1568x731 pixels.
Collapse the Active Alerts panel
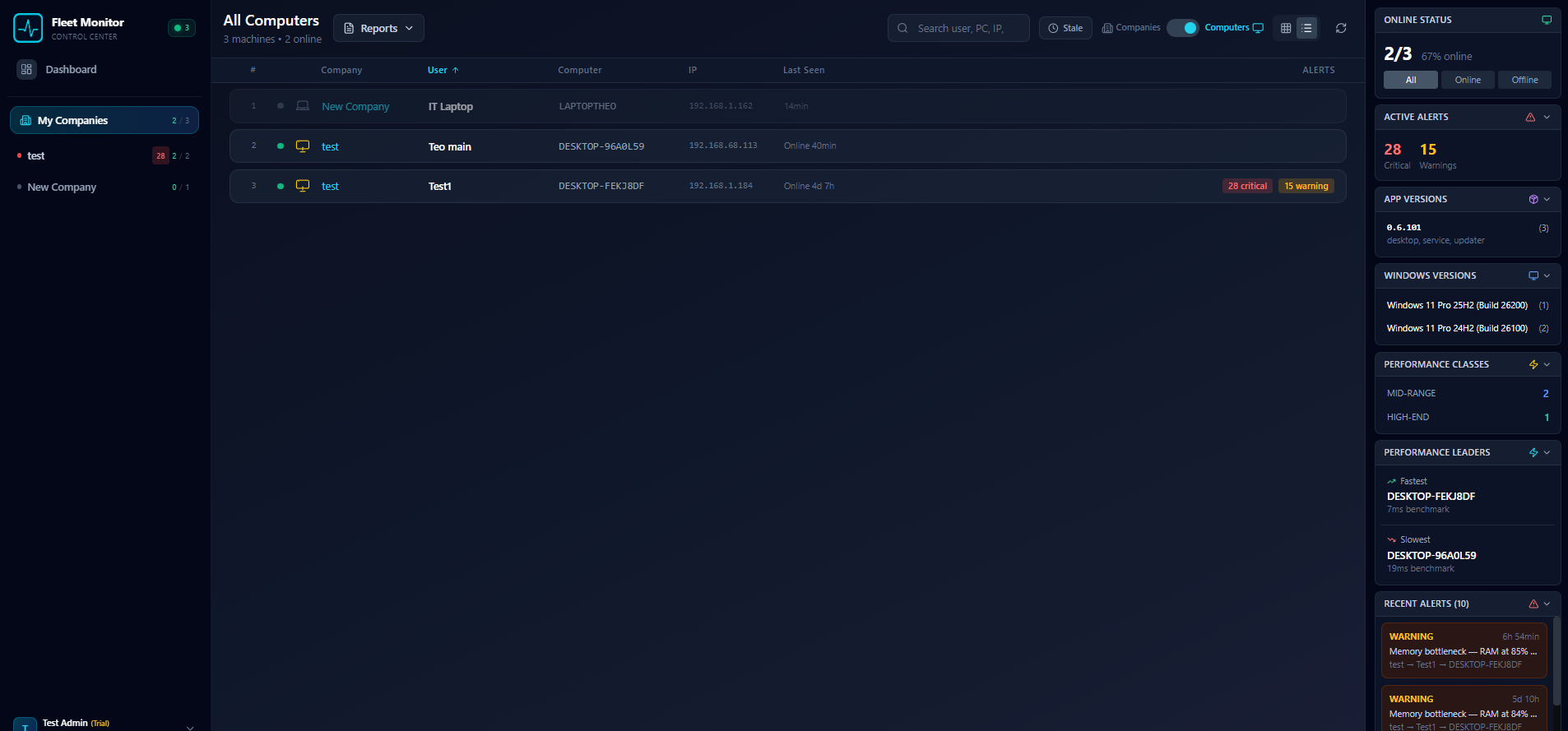click(x=1547, y=117)
